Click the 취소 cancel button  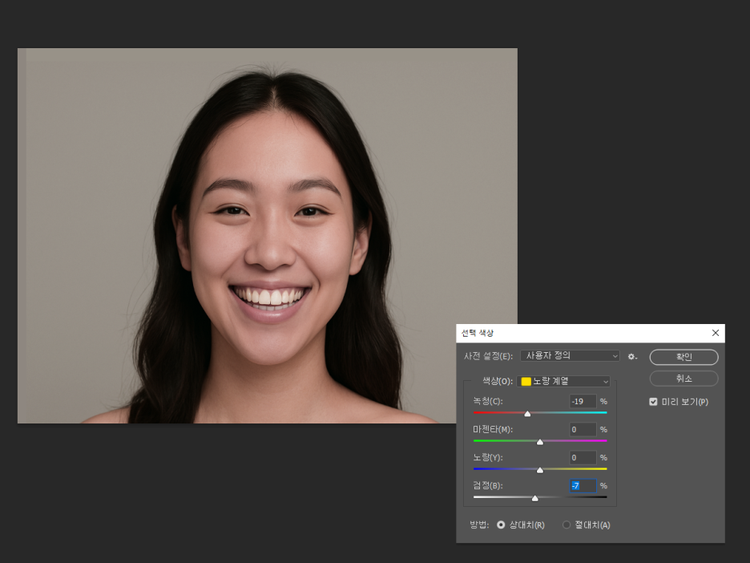(684, 379)
